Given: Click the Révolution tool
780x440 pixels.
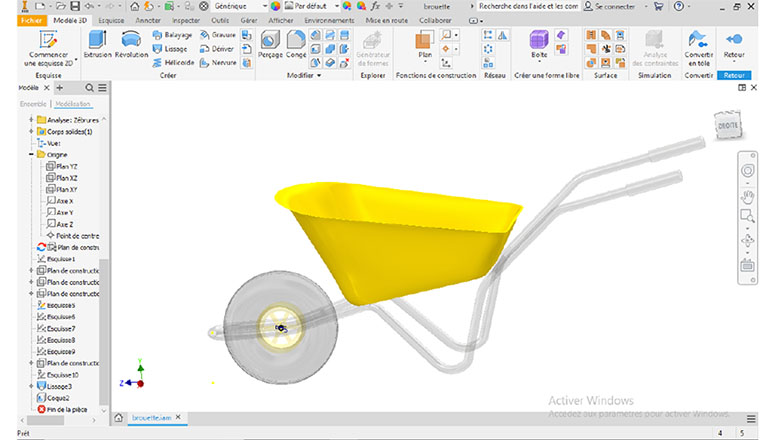Looking at the screenshot, I should click(x=132, y=43).
